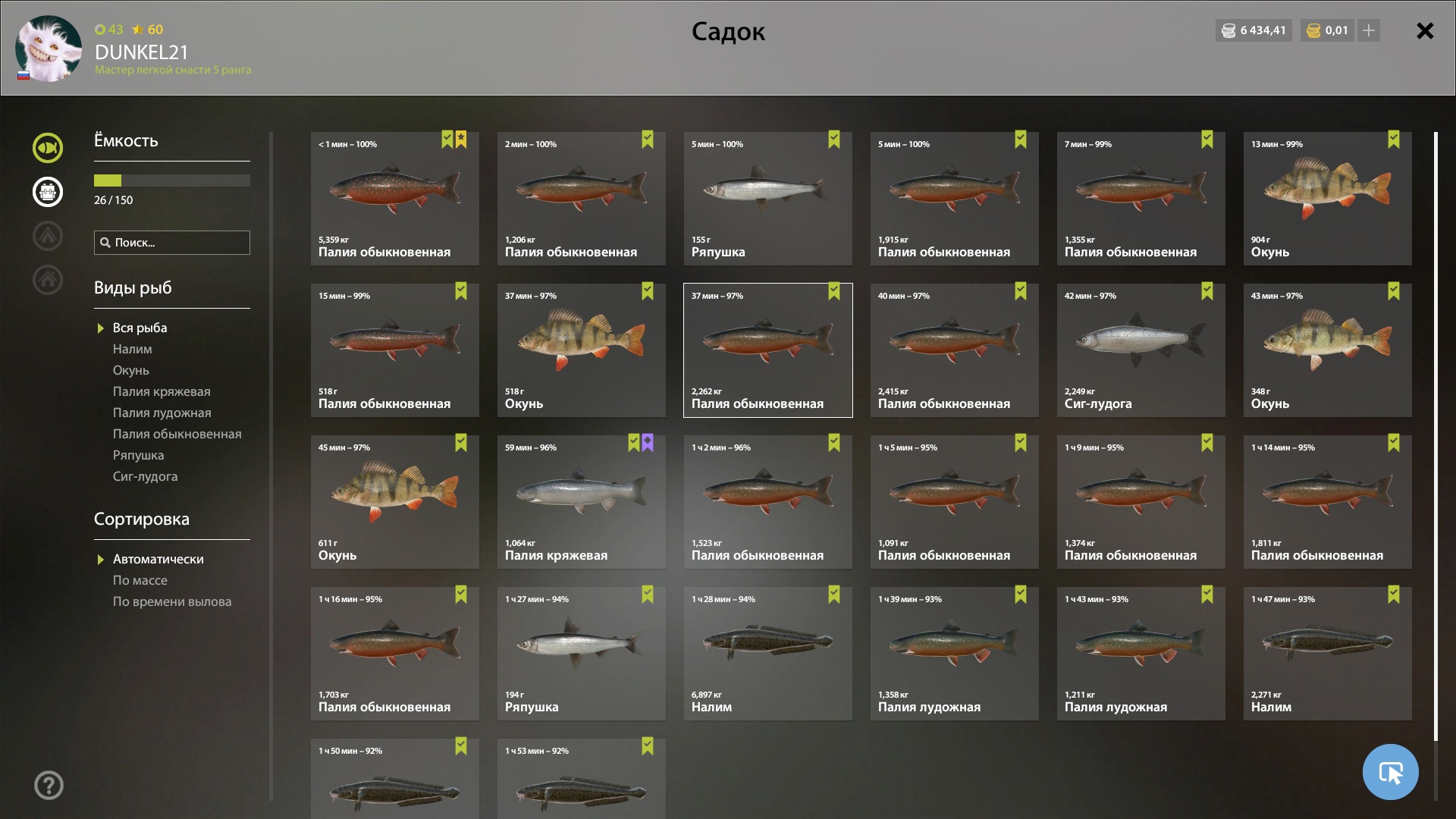1456x819 pixels.
Task: Click the silver coins balance icon
Action: [x=1228, y=30]
